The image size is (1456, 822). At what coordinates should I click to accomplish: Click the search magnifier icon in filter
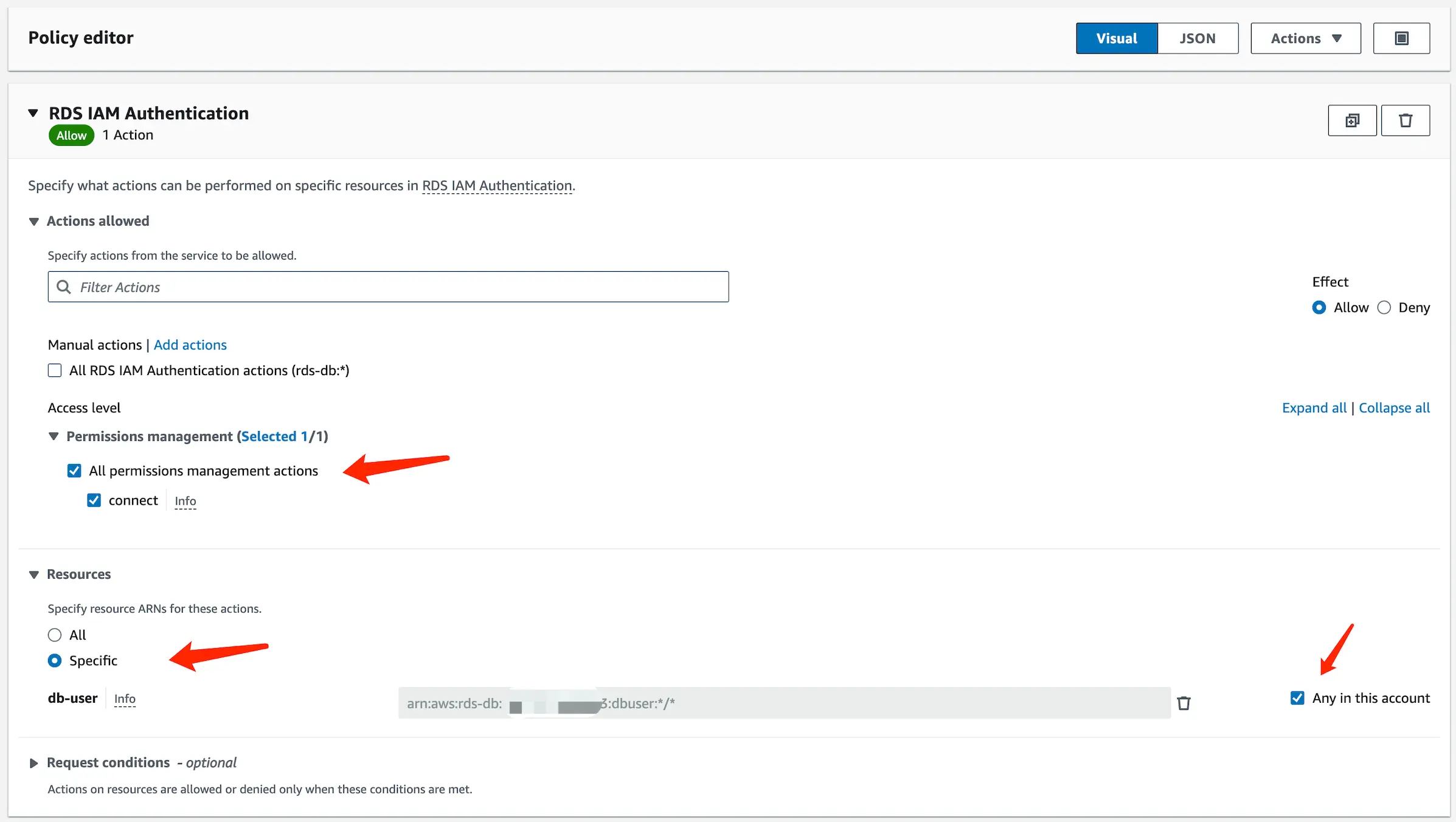[64, 287]
